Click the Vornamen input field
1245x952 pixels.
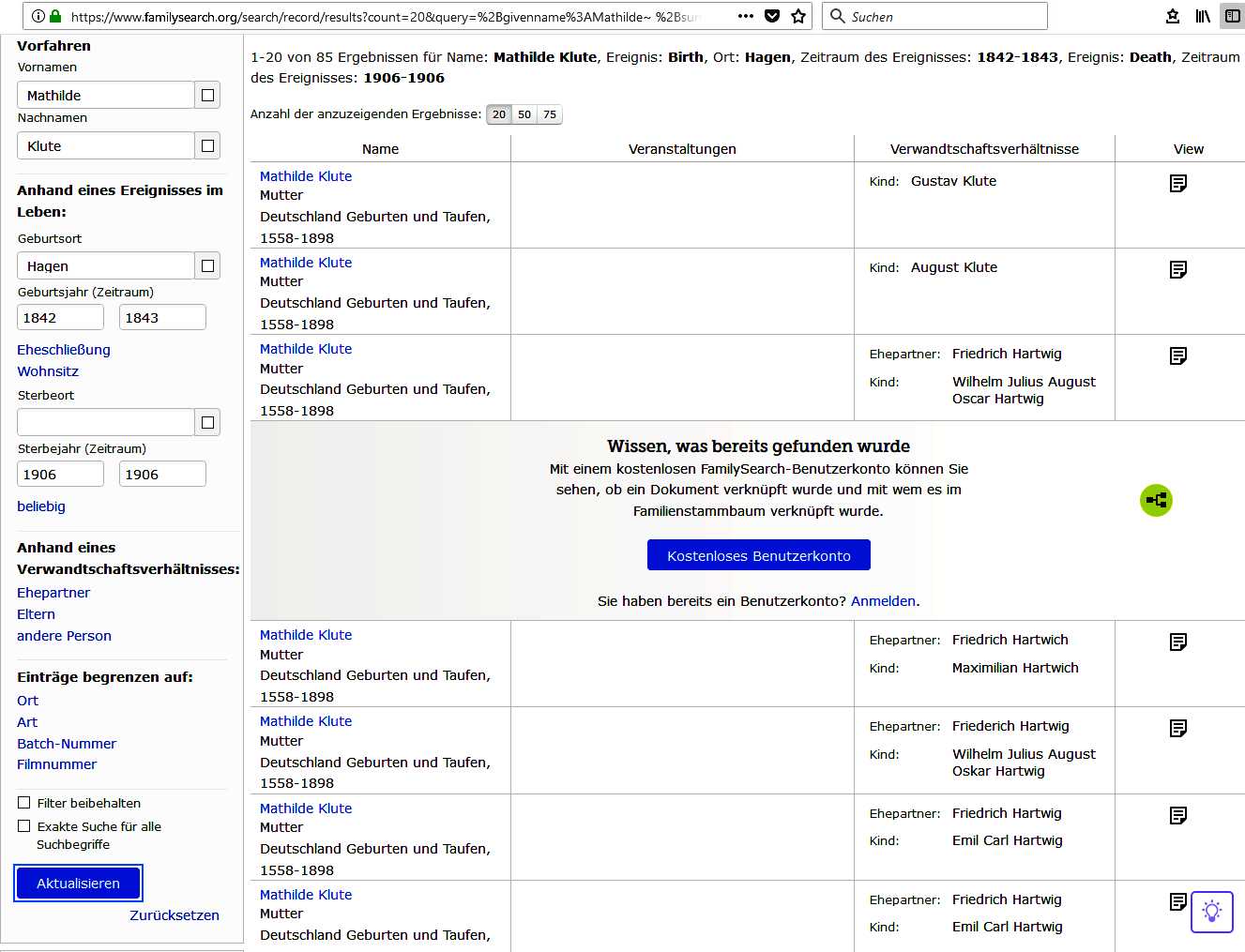[x=106, y=95]
